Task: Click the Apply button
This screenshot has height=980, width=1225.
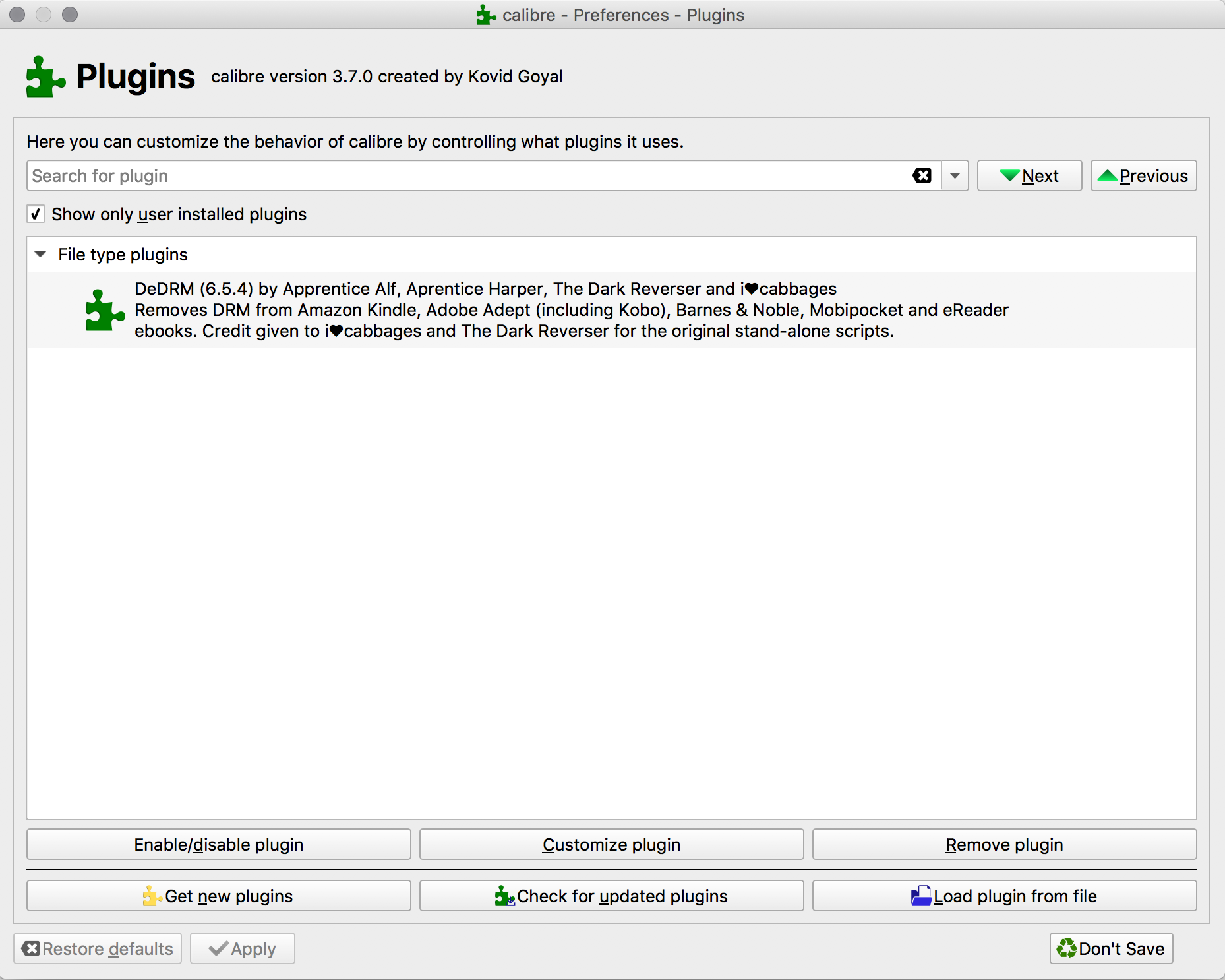Action: [x=242, y=948]
